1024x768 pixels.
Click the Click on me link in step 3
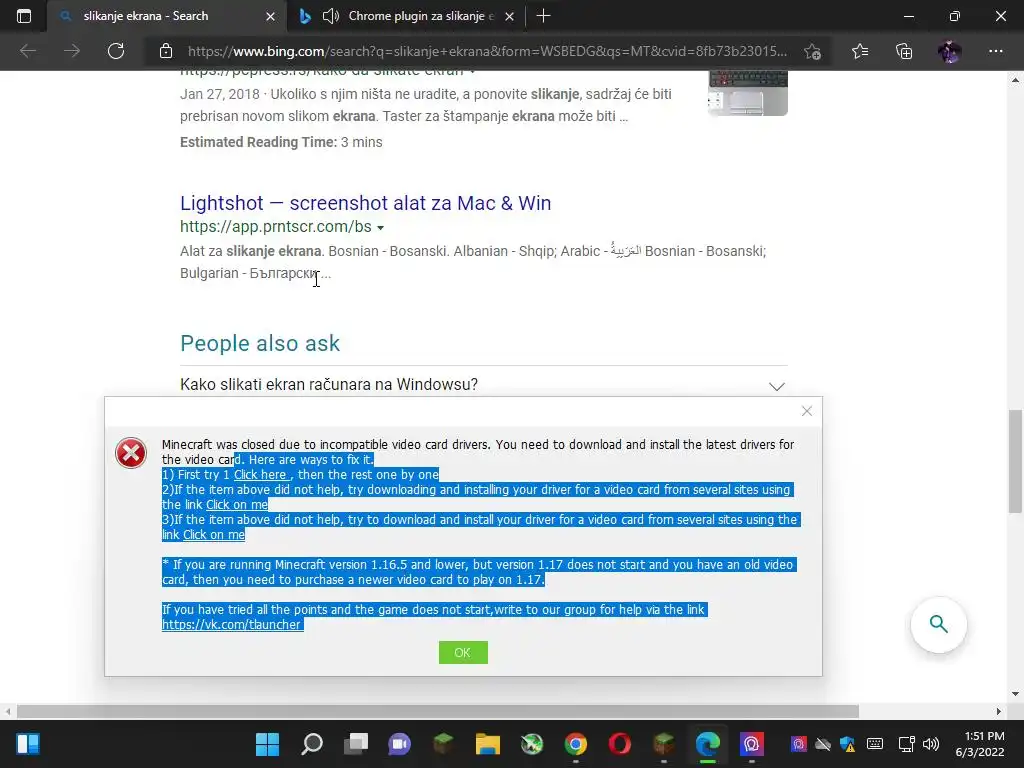[x=214, y=535]
